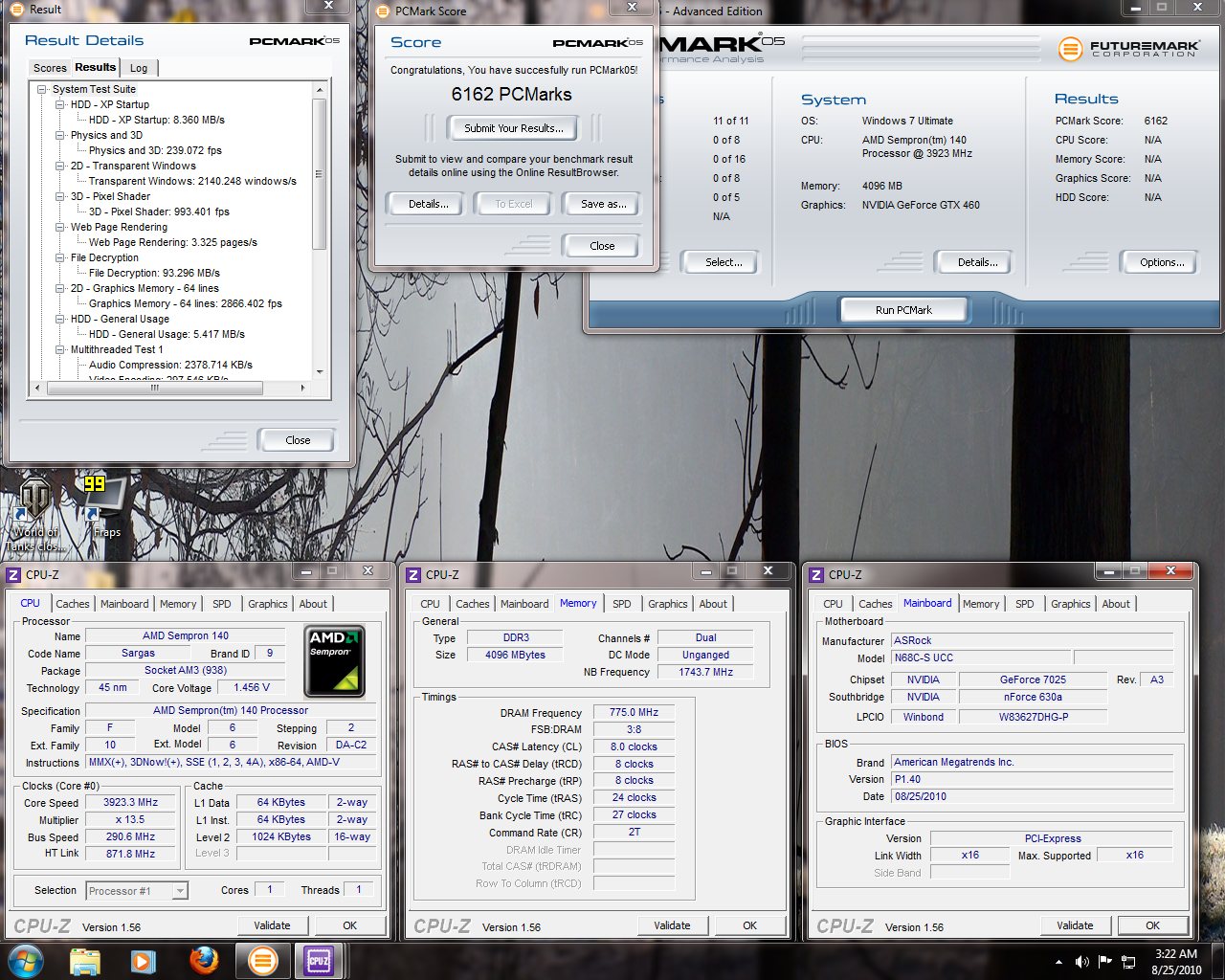
Task: Click Select in the PCMark05 main window
Action: (x=724, y=262)
